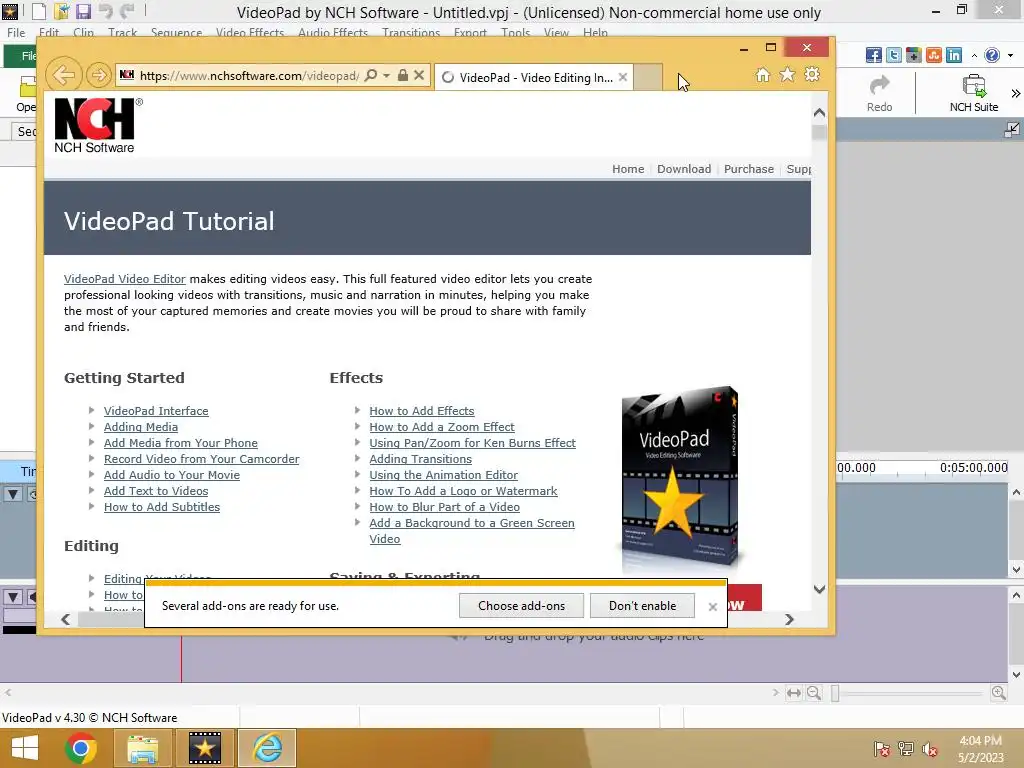Open the video track dropdown triangle
Screen dimensions: 1024x768
pos(12,494)
